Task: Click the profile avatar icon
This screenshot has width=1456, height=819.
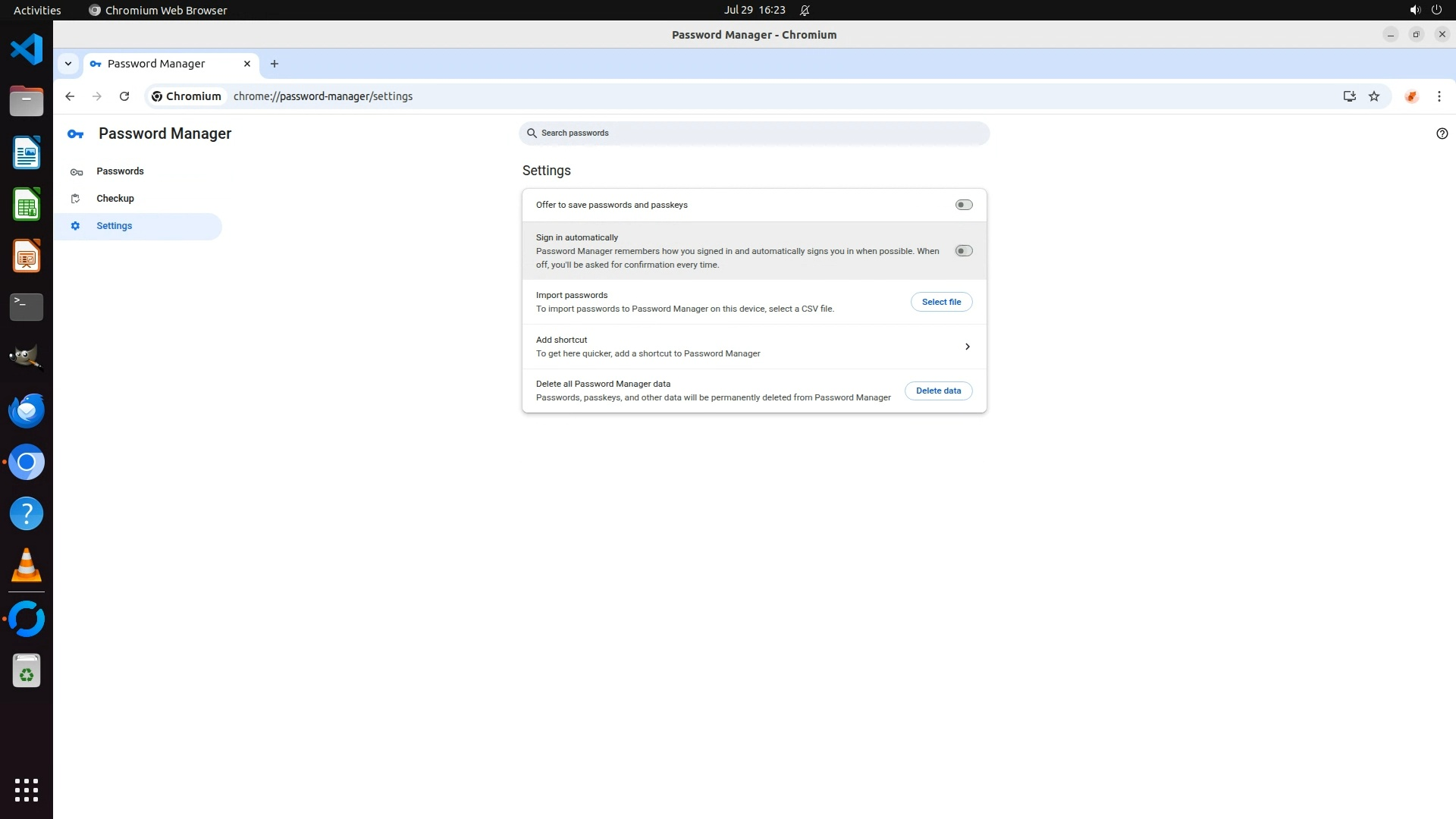Action: (1411, 96)
